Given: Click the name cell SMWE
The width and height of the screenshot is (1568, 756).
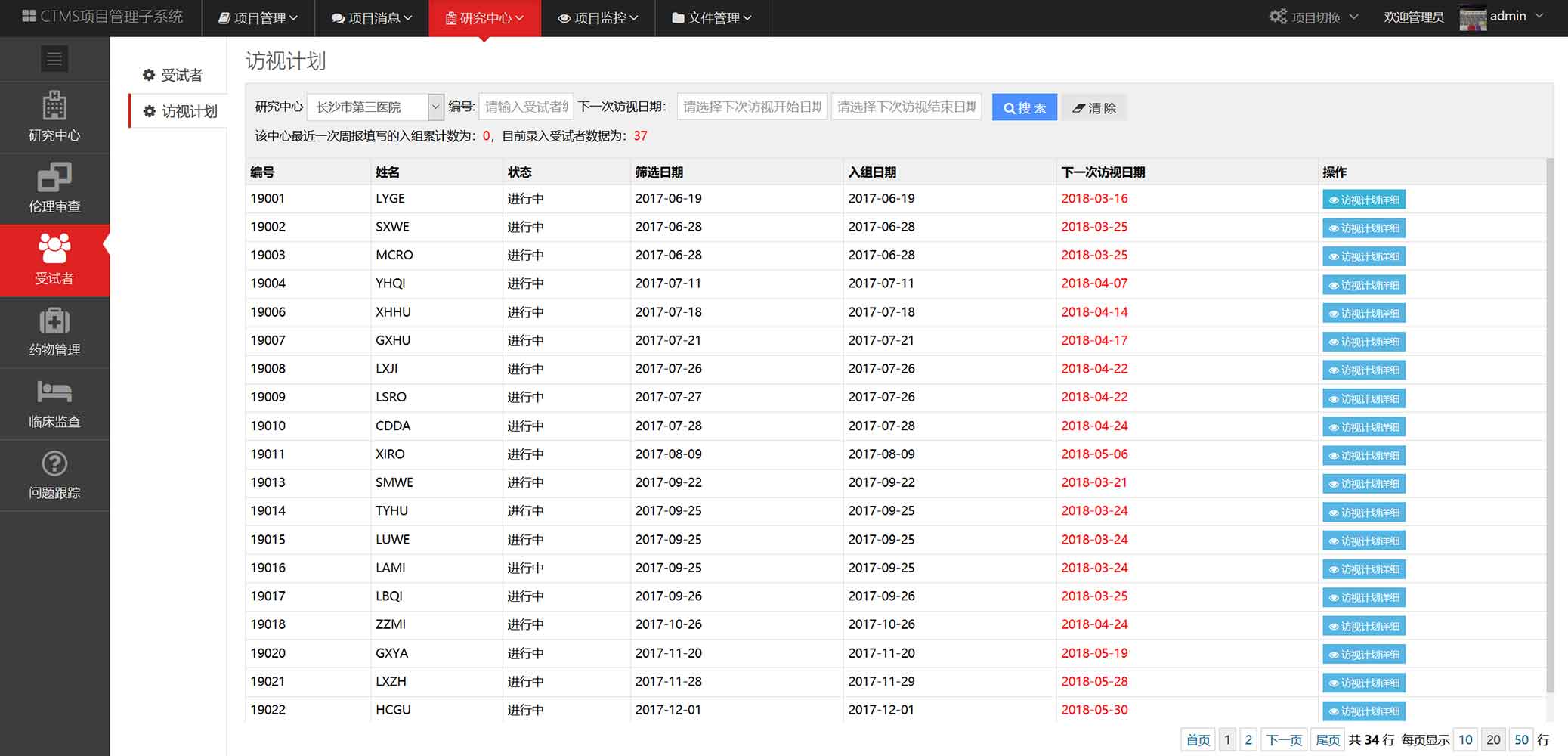Looking at the screenshot, I should pyautogui.click(x=394, y=482).
